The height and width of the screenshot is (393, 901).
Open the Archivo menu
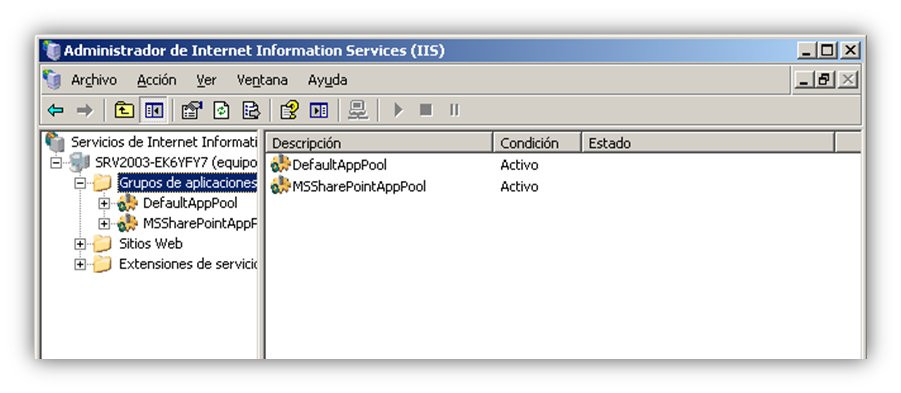(x=94, y=80)
